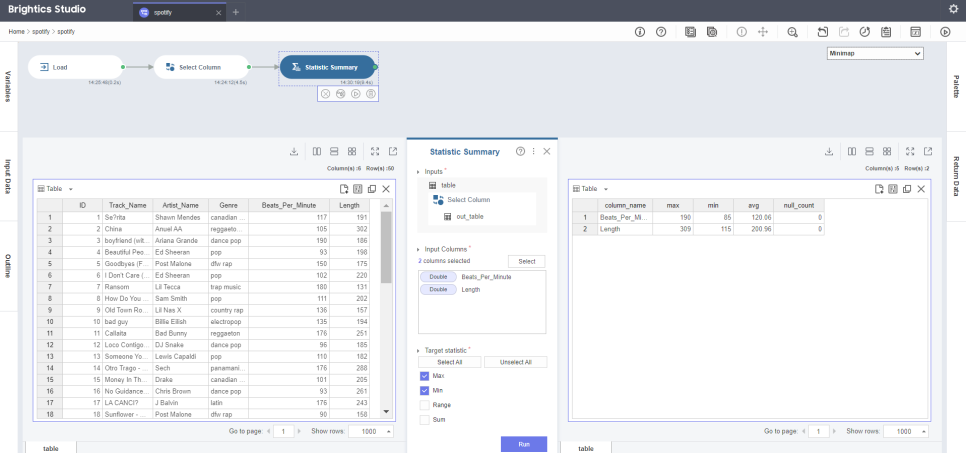Collapse the Target statistic section
This screenshot has width=966, height=453.
[419, 350]
